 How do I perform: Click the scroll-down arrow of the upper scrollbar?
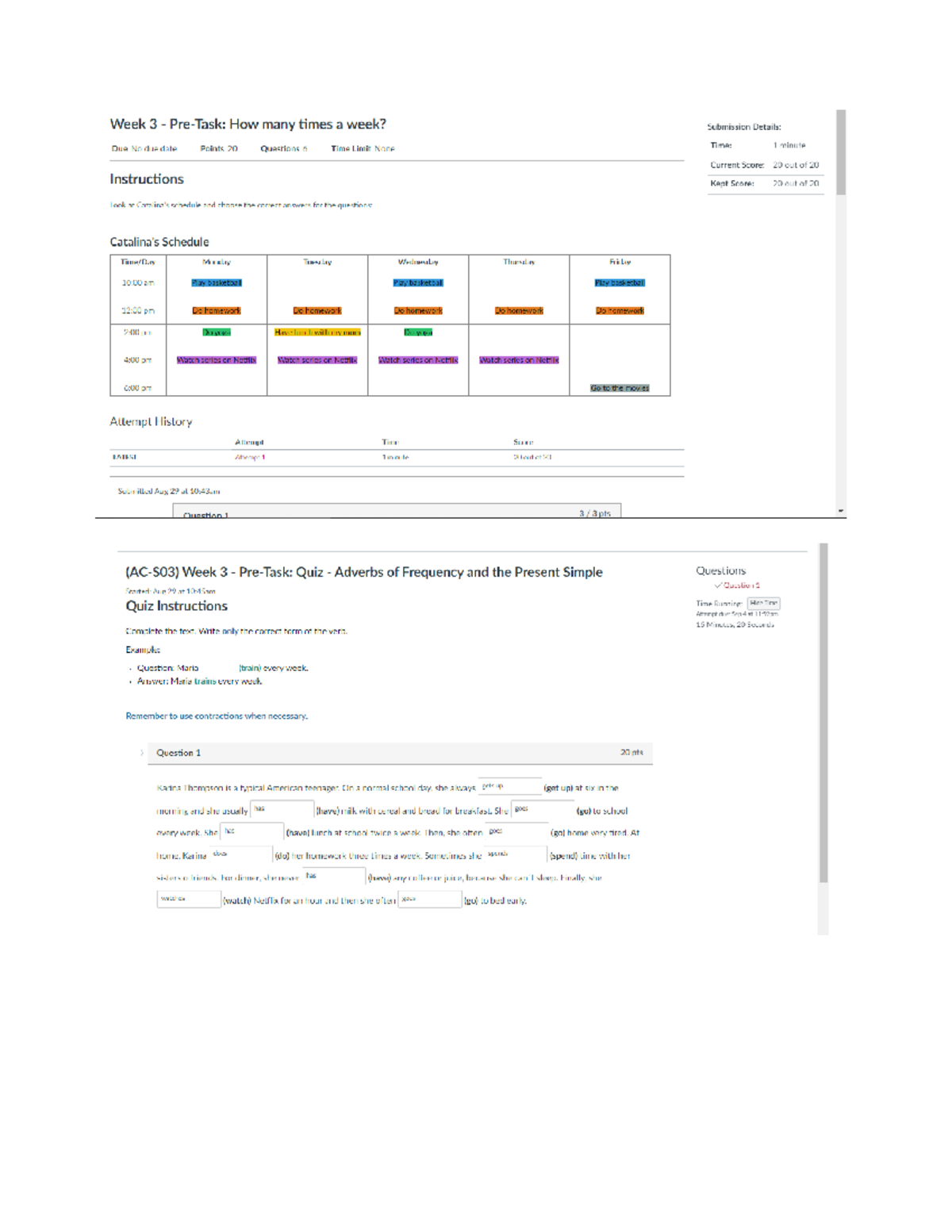[x=841, y=512]
